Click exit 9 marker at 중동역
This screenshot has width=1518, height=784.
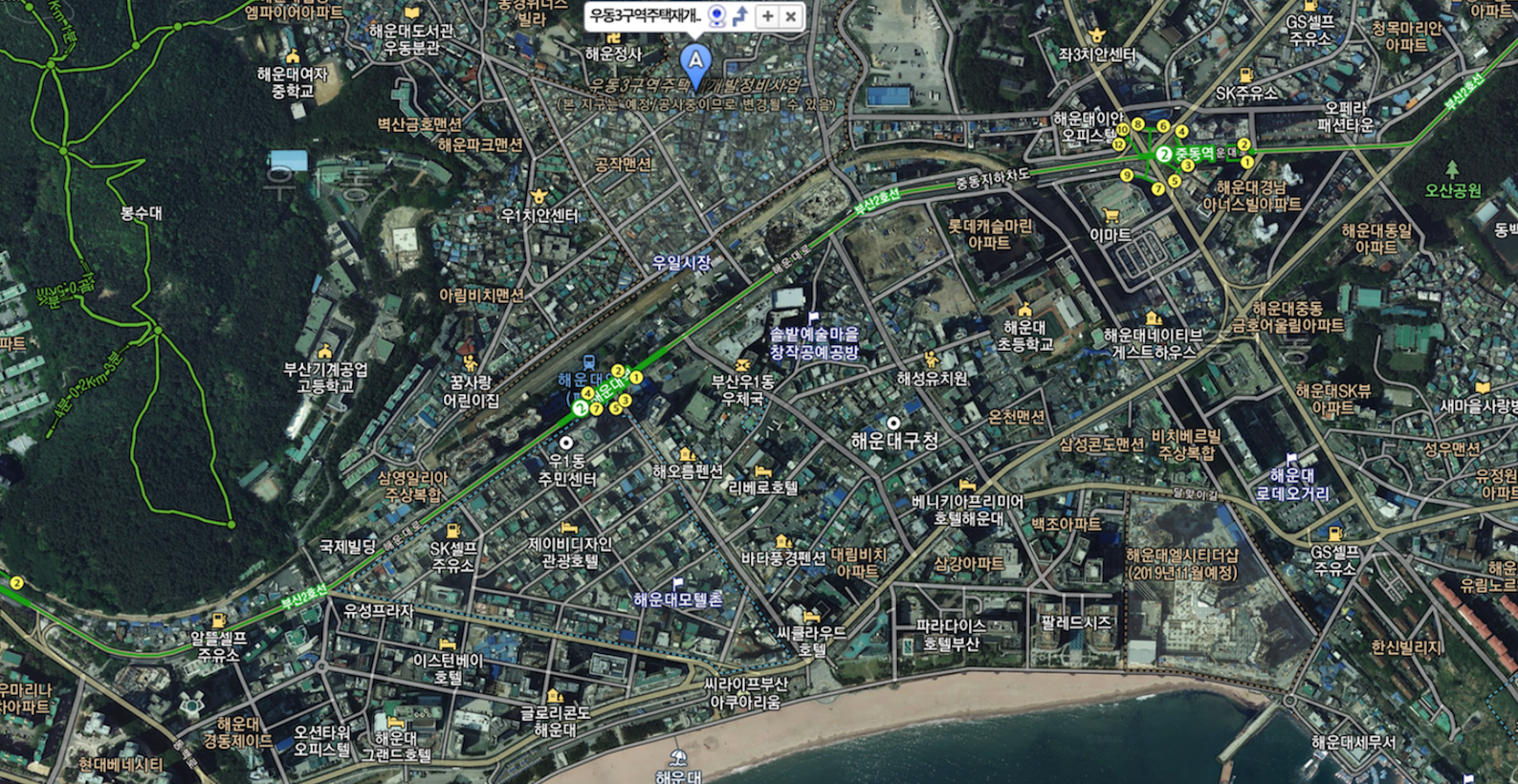[1127, 175]
